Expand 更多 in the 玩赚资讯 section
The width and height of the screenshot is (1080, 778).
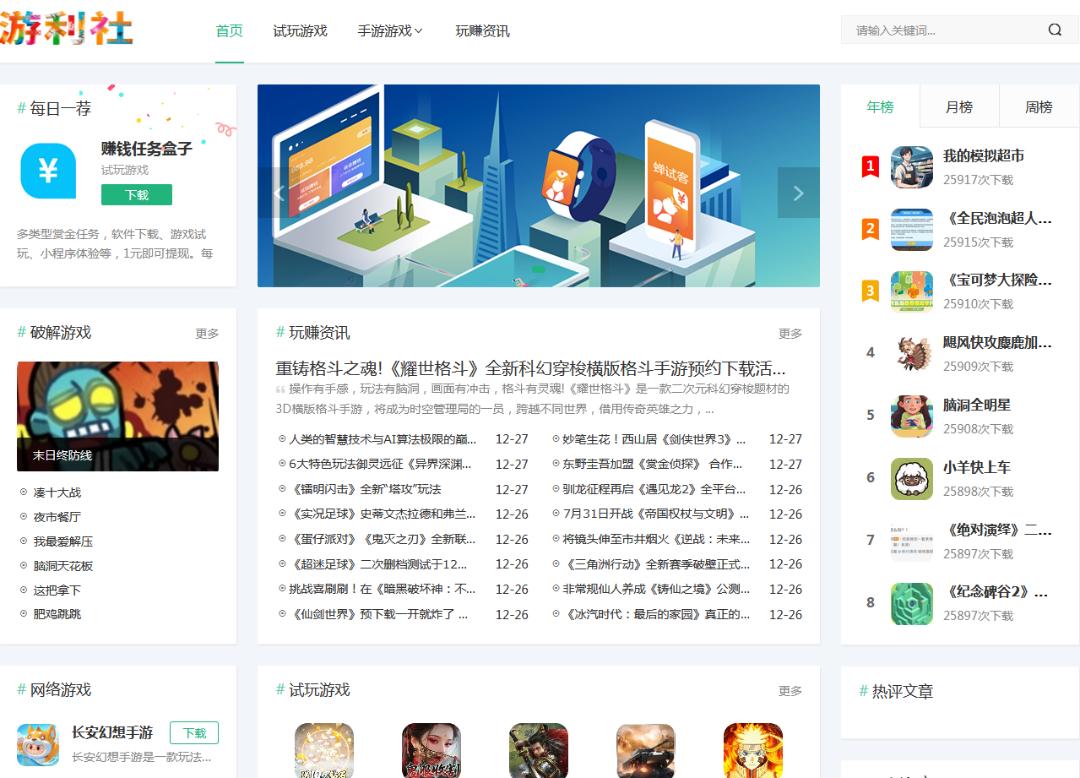click(790, 334)
